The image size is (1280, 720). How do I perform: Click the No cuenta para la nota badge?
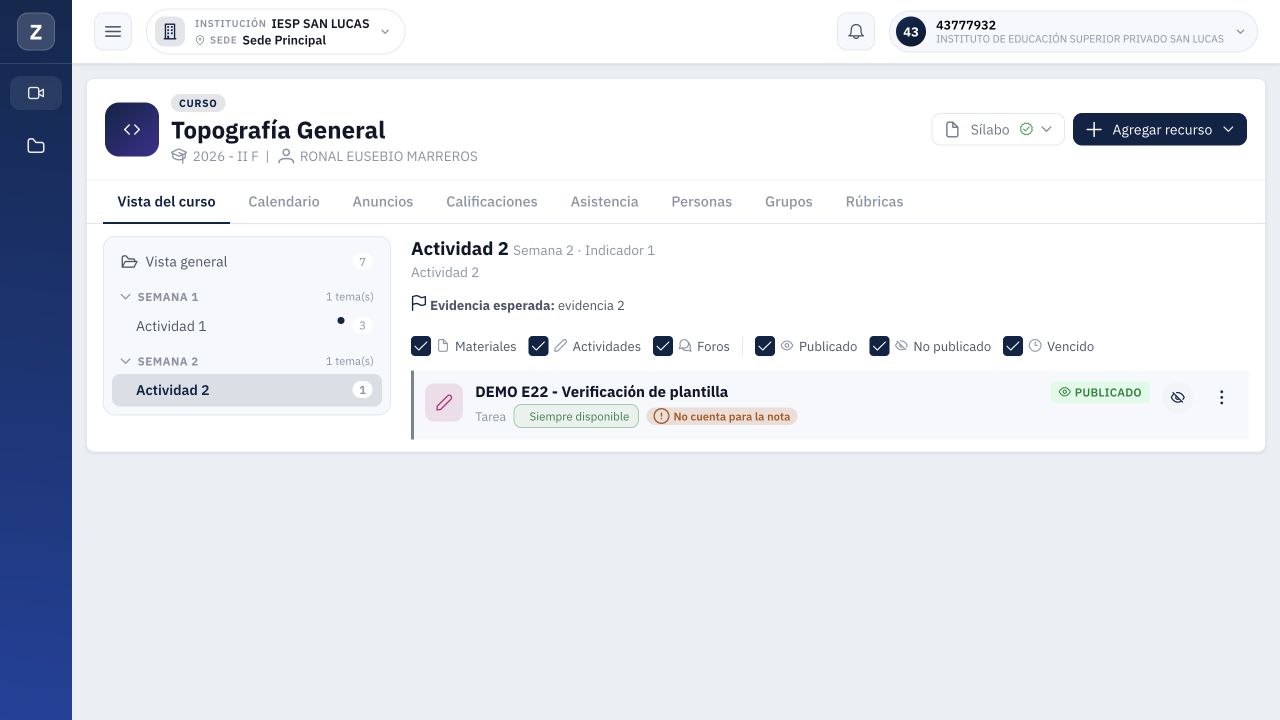(722, 416)
